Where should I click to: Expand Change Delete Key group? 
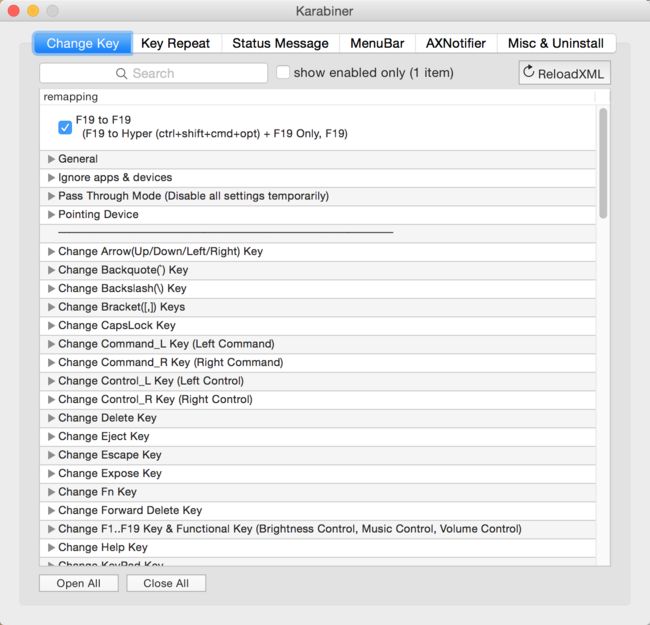point(51,418)
